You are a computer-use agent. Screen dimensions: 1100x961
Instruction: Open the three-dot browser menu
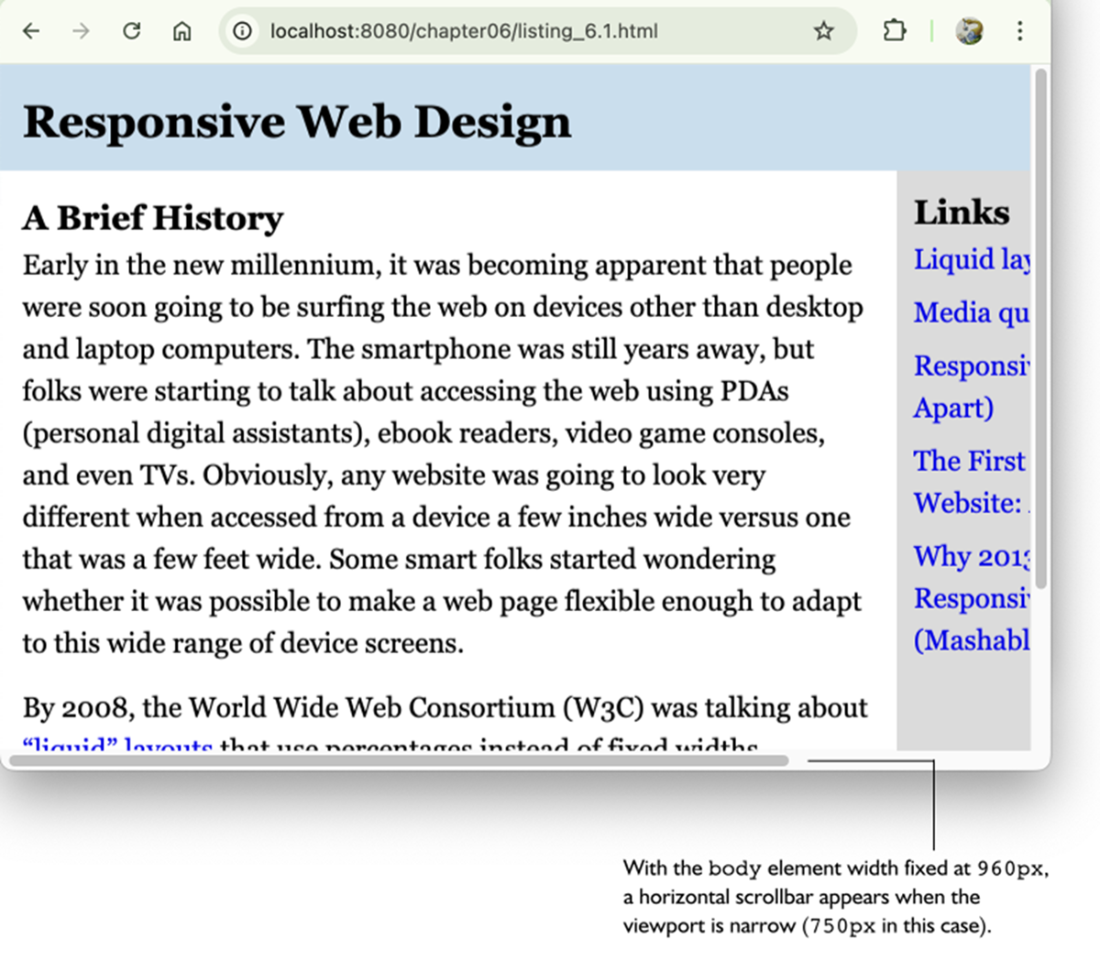[1019, 31]
